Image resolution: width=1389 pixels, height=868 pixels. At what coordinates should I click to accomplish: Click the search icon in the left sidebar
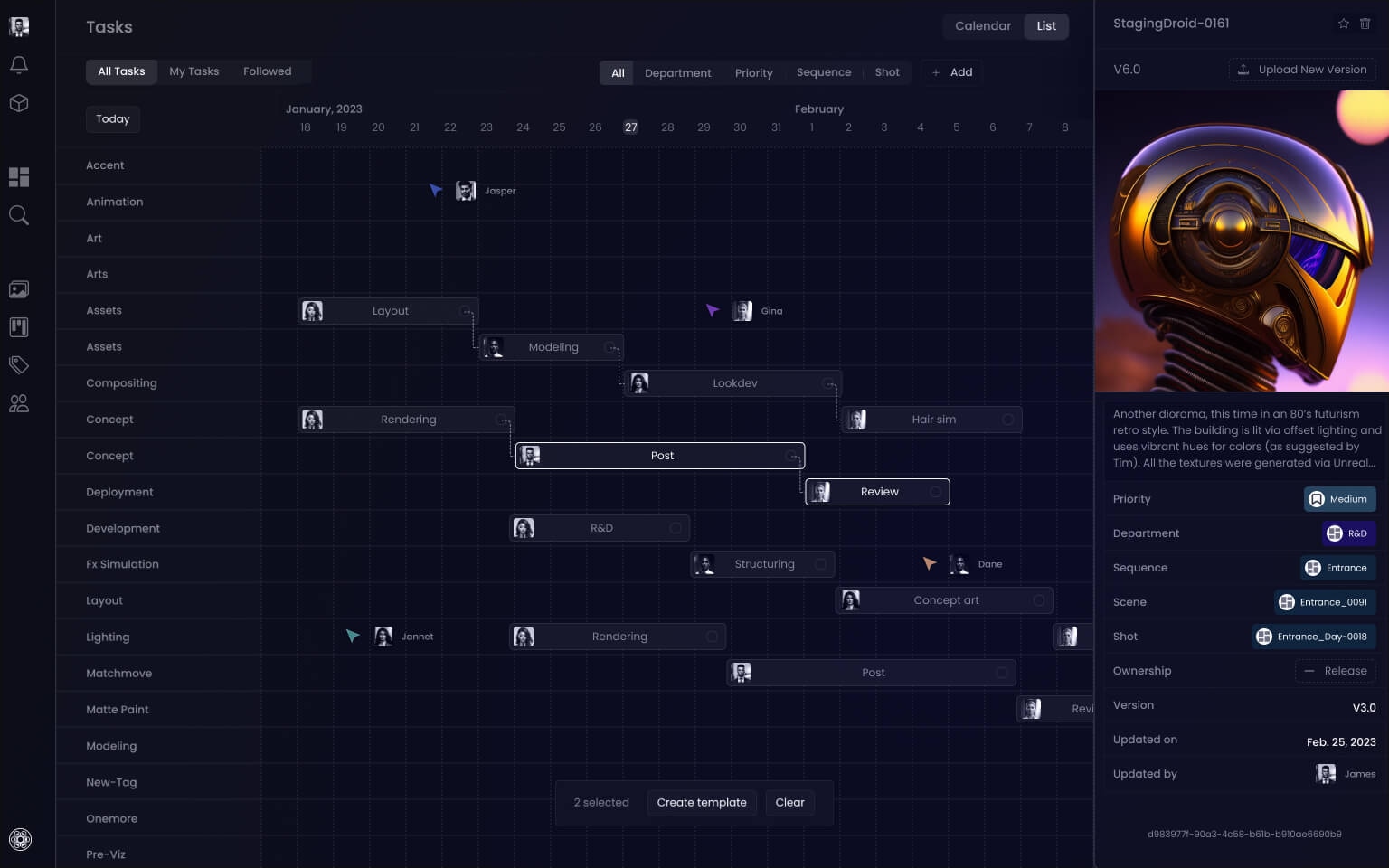(18, 215)
